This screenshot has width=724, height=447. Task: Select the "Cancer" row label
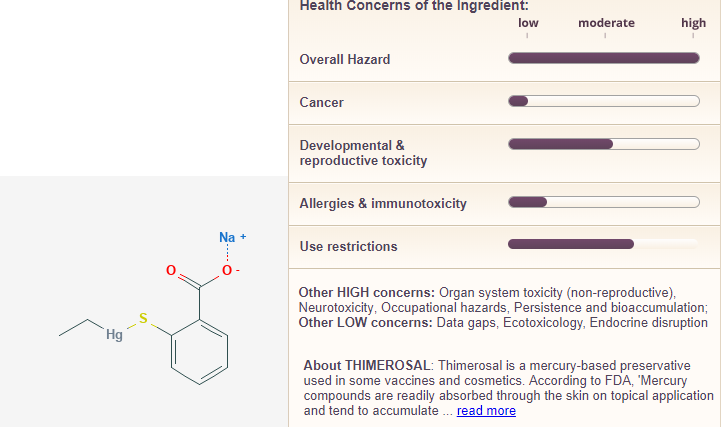point(321,102)
